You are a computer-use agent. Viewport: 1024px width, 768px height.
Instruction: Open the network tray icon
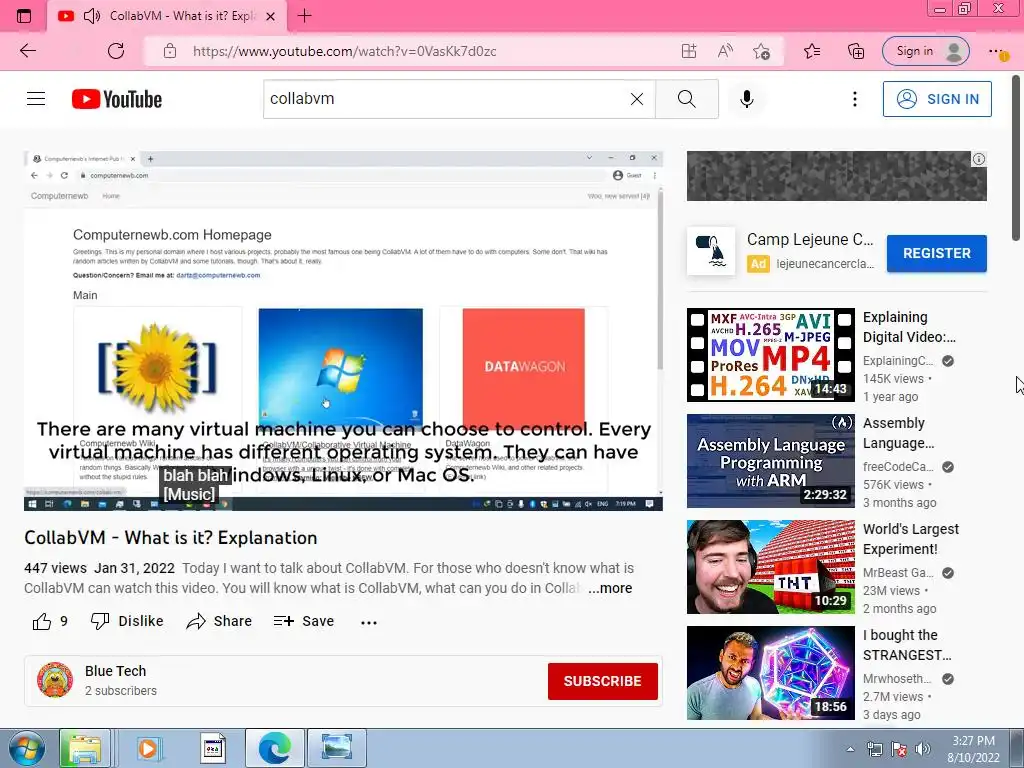tap(874, 749)
